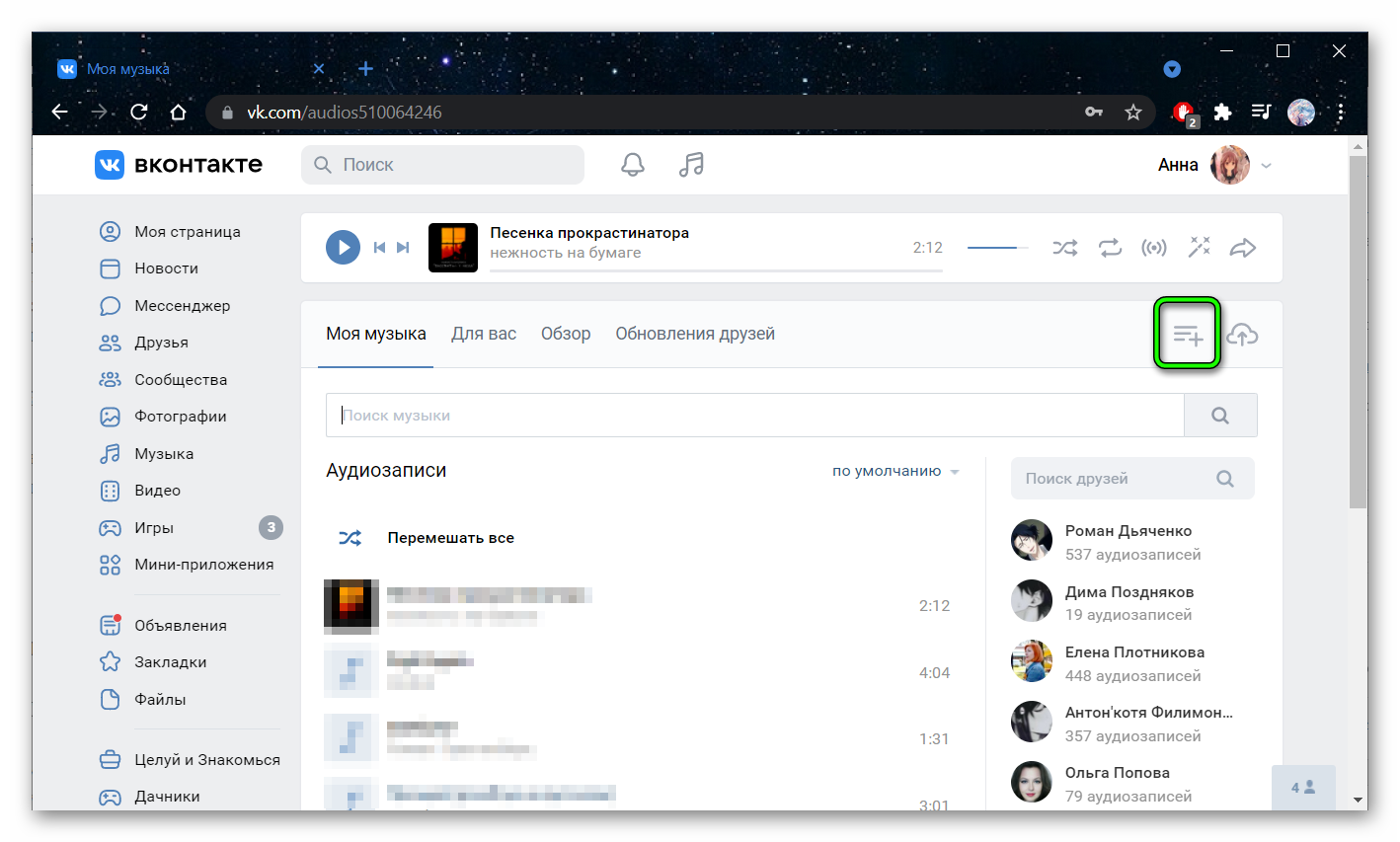
Task: Open the new browser tab plus
Action: tap(365, 68)
